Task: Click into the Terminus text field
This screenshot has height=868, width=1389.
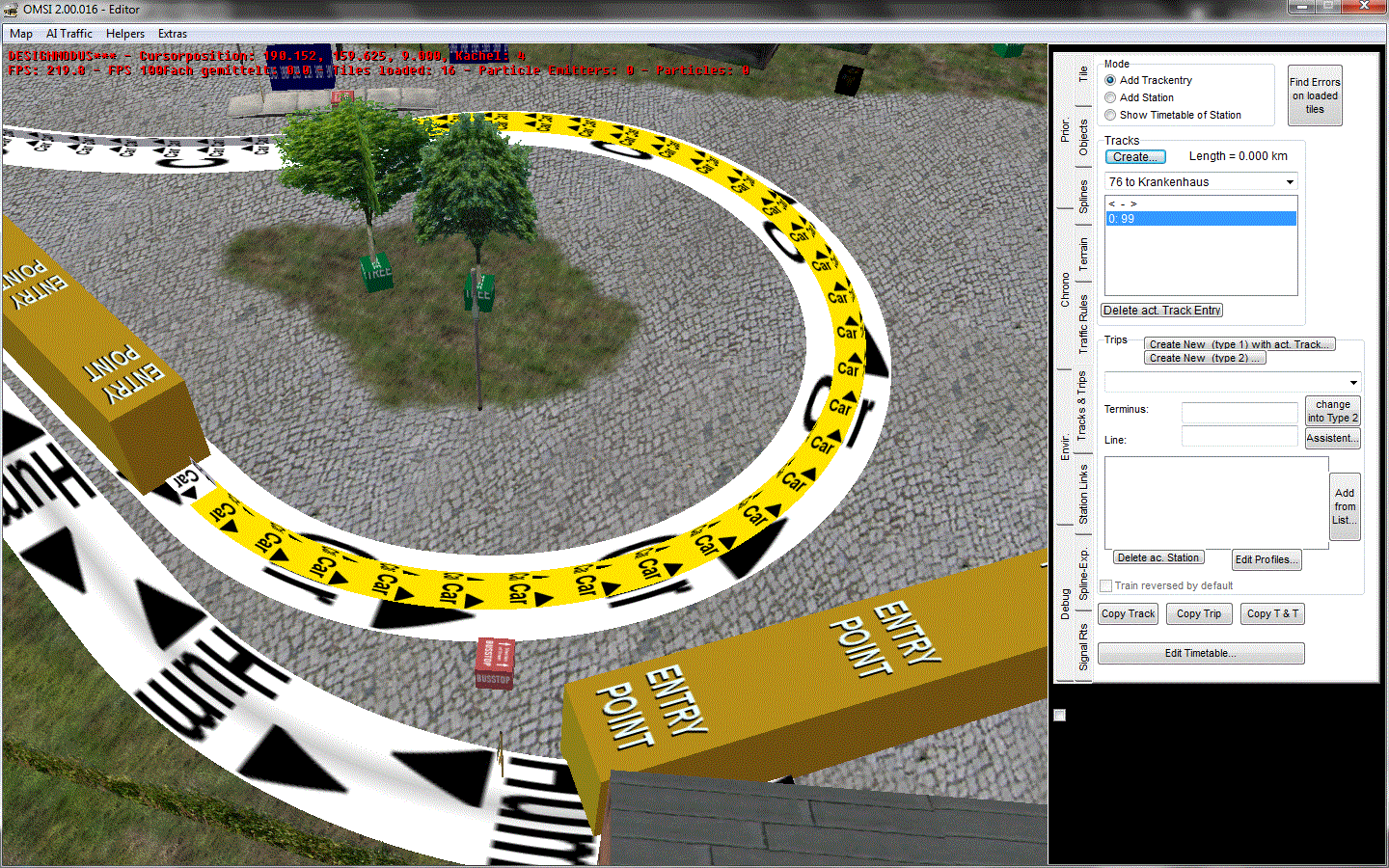Action: pos(1239,412)
